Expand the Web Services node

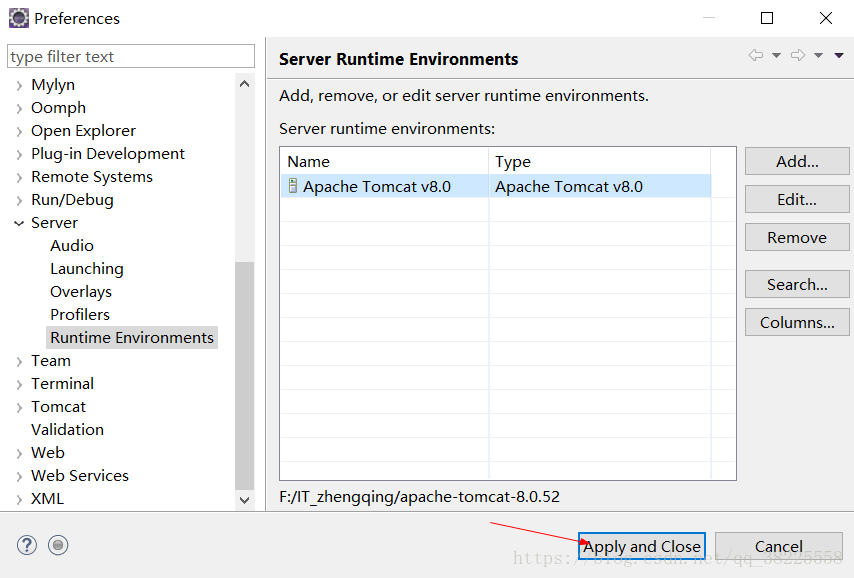[x=20, y=477]
